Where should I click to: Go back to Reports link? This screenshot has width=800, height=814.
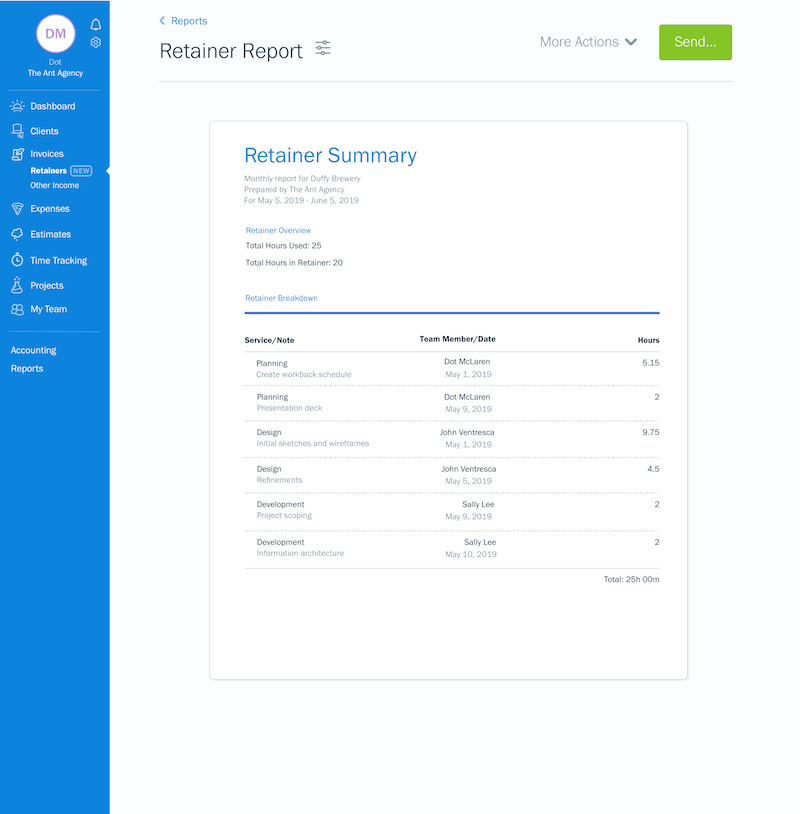pyautogui.click(x=189, y=21)
